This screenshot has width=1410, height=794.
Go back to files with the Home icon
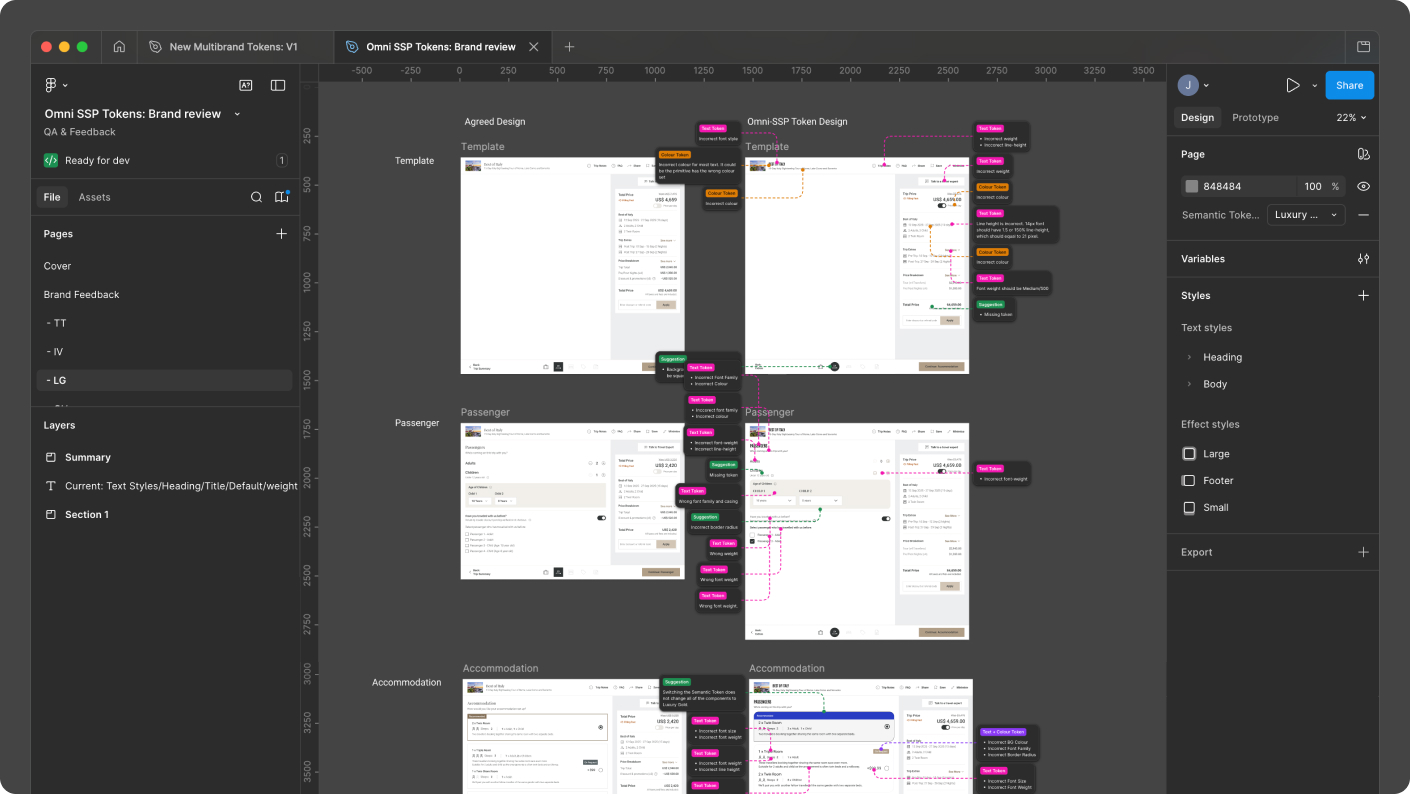[118, 47]
